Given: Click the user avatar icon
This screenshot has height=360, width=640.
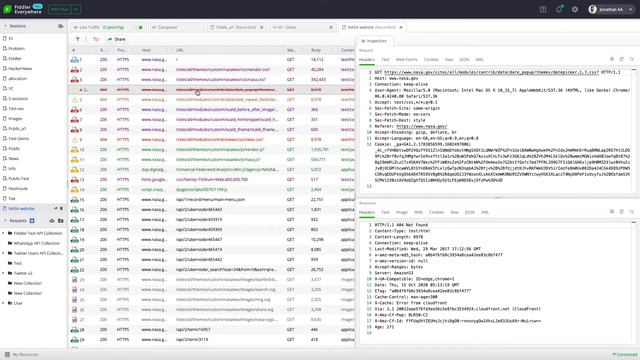Looking at the screenshot, I should tap(593, 9).
